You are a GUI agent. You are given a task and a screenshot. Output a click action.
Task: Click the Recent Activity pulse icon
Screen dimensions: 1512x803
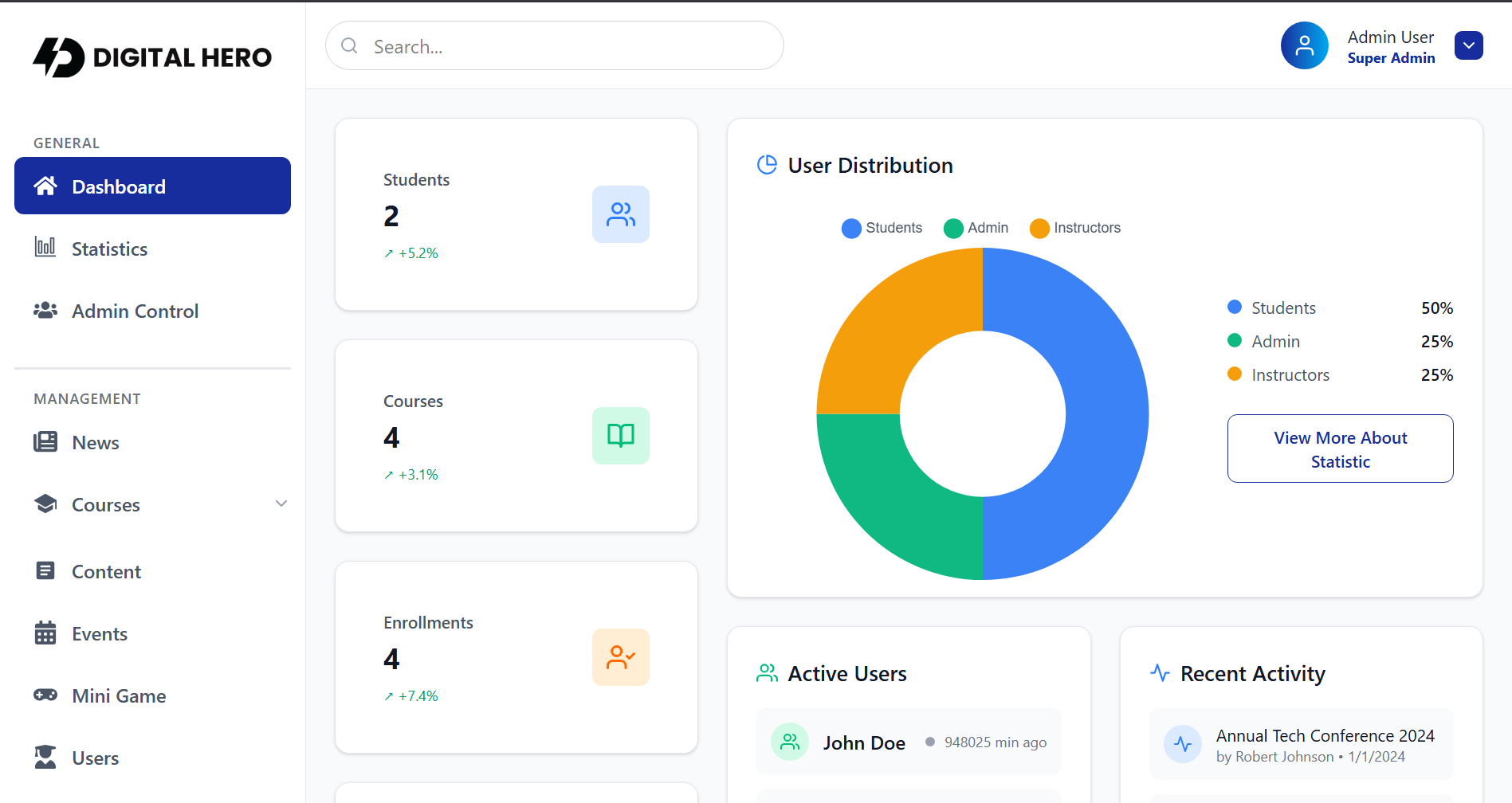(x=1160, y=673)
